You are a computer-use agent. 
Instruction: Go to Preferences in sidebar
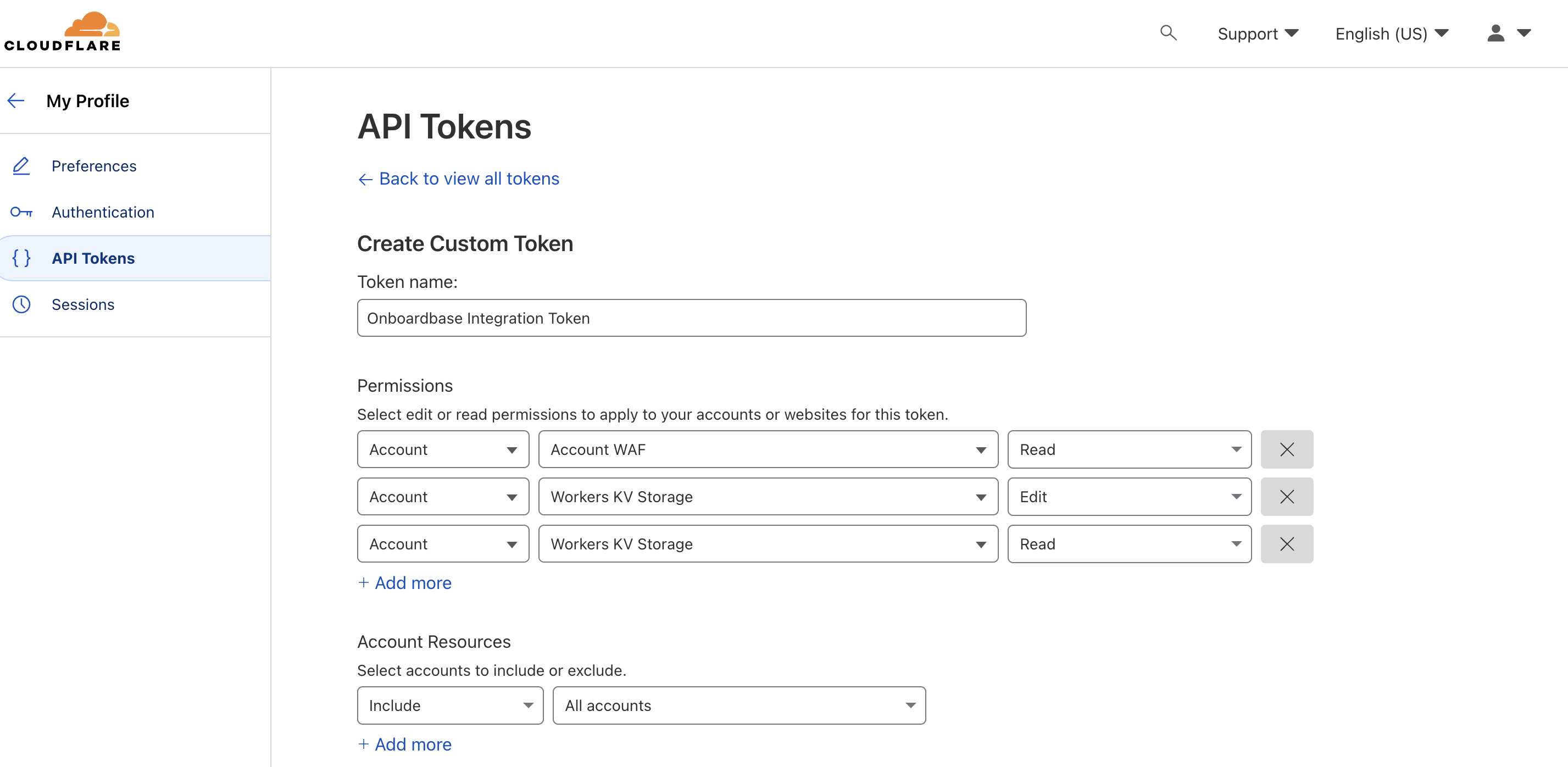pos(94,165)
